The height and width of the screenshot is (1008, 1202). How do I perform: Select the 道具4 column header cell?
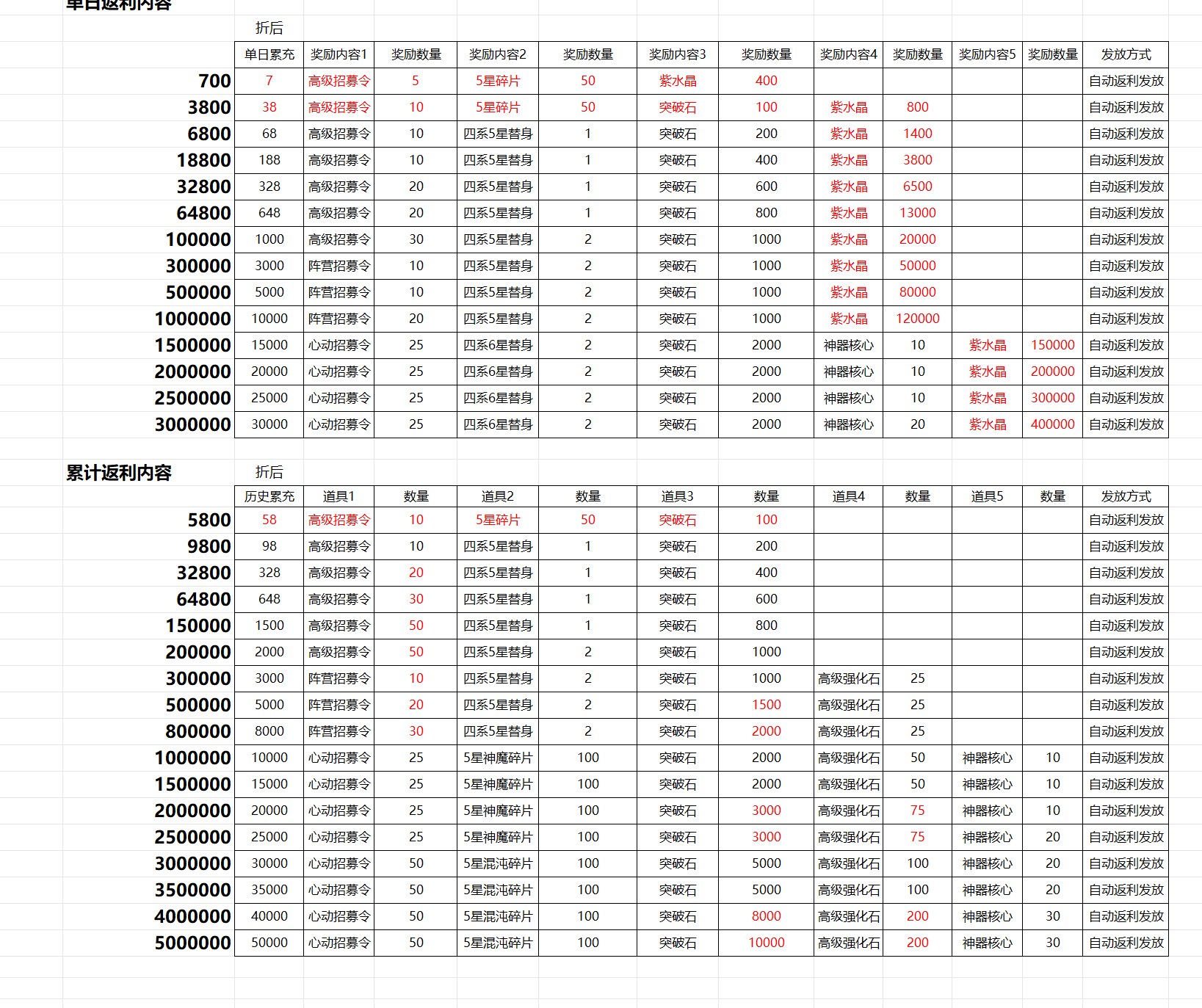pos(848,496)
